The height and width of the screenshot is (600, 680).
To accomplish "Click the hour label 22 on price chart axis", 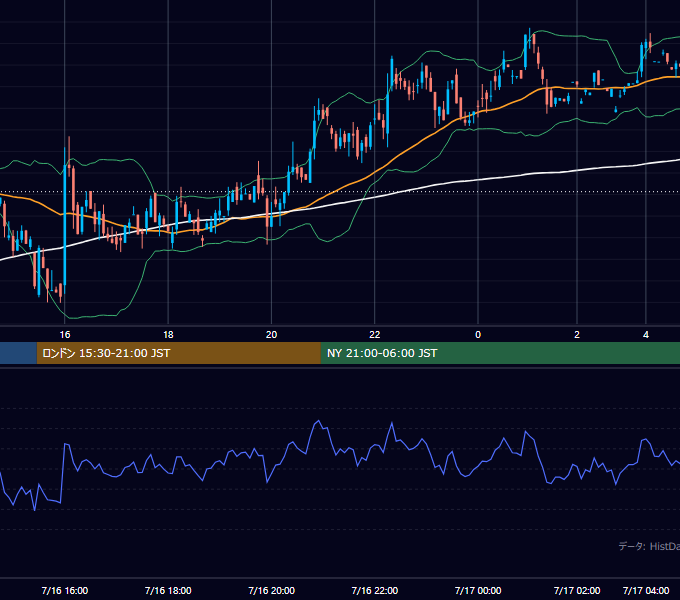I will (375, 334).
